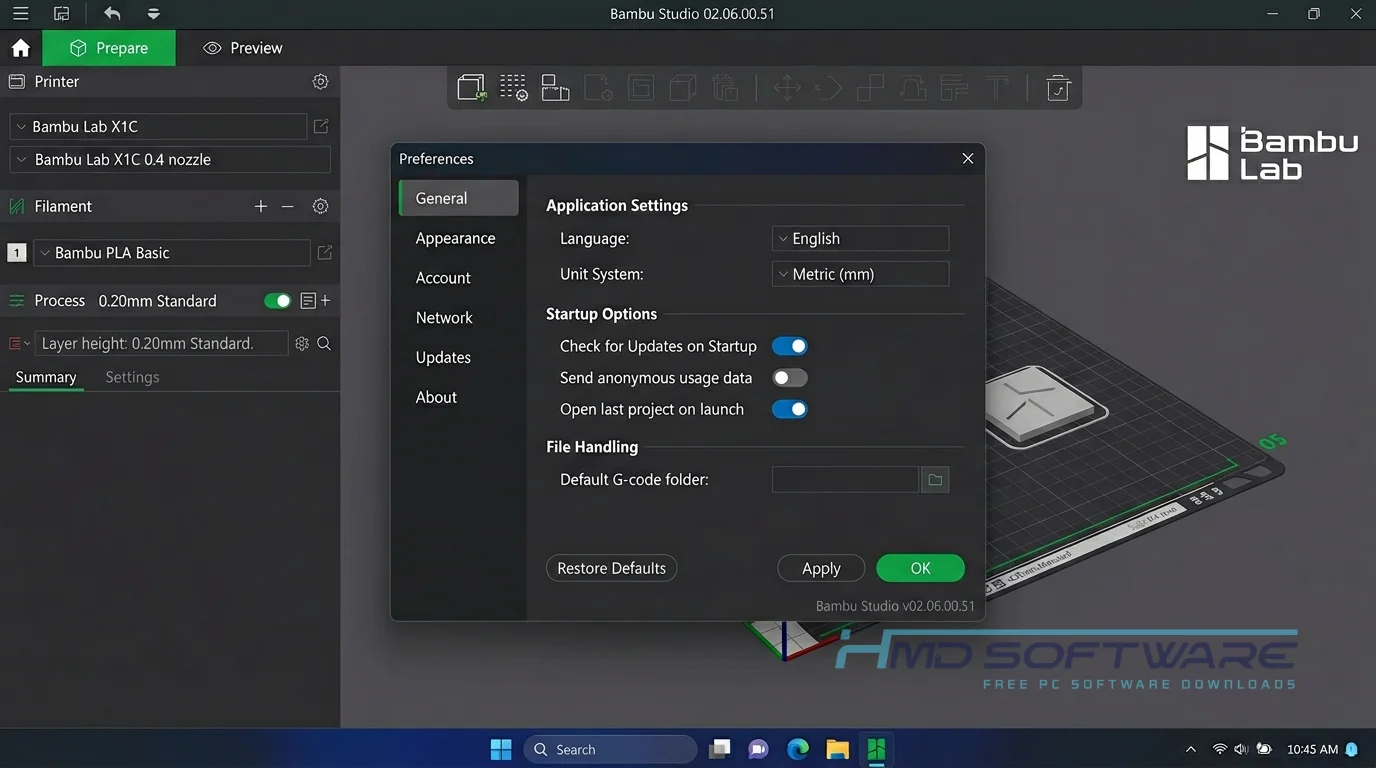Select the Summary tab
1376x768 pixels.
click(46, 377)
